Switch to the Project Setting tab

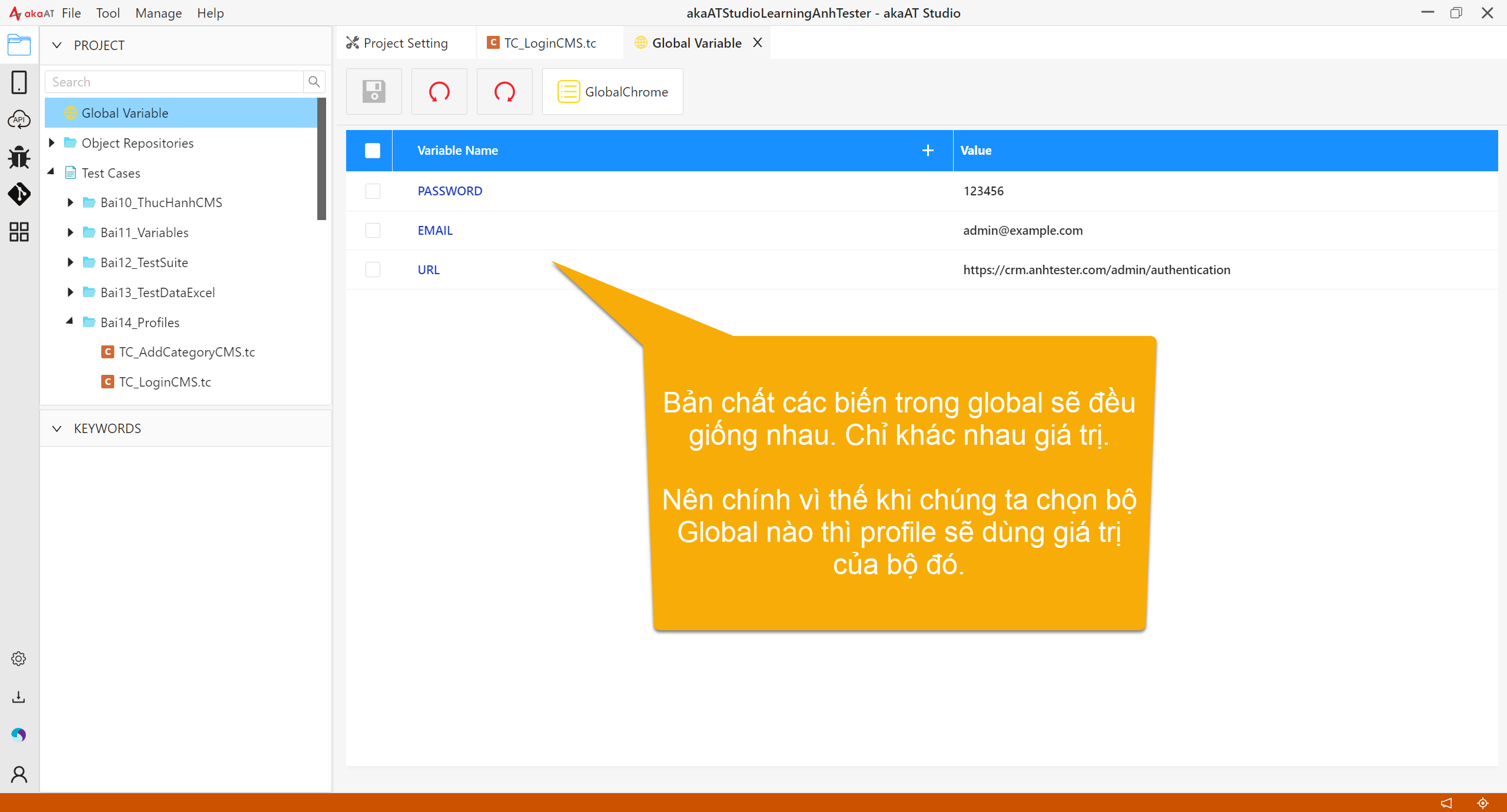point(406,42)
